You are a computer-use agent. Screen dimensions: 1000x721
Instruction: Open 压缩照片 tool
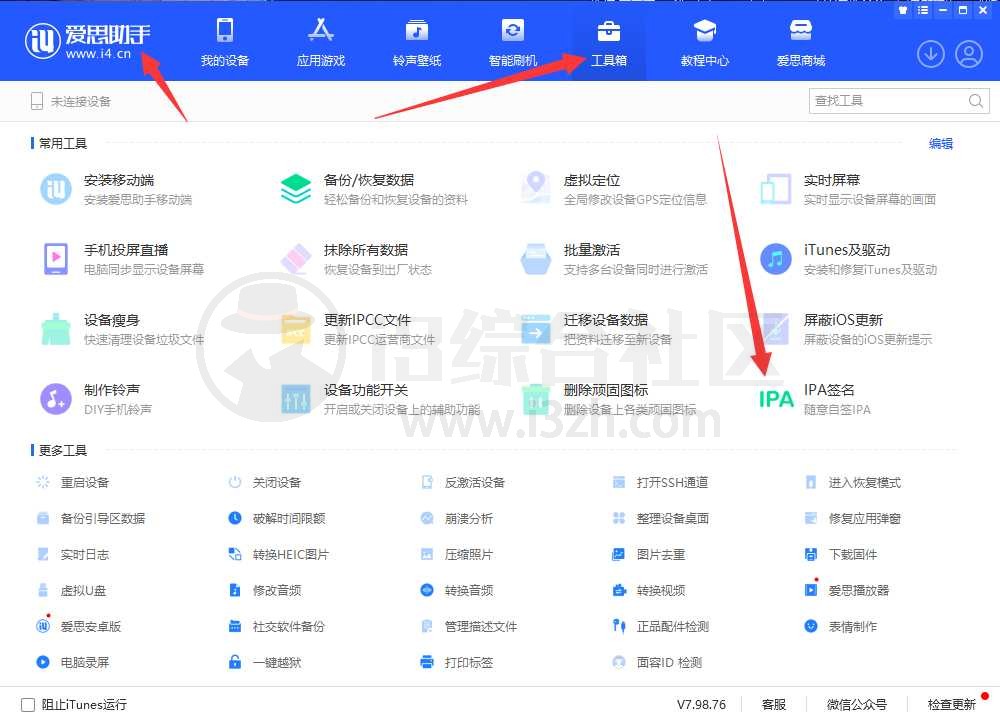click(457, 555)
